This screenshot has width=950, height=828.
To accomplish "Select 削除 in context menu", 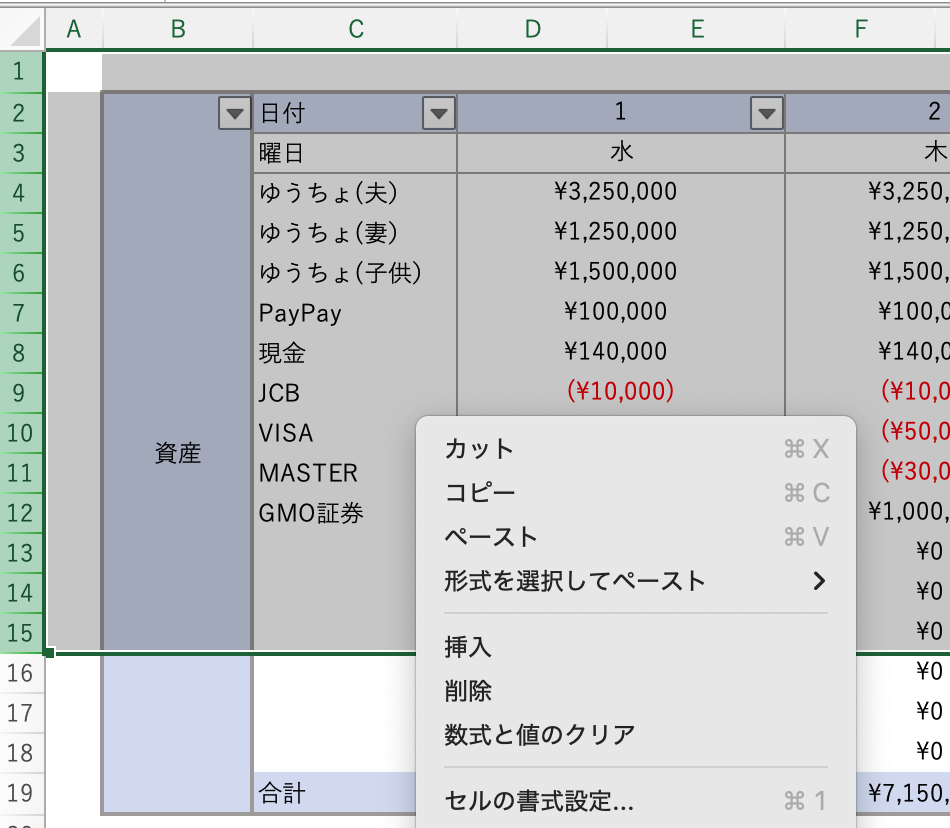I will [x=468, y=691].
